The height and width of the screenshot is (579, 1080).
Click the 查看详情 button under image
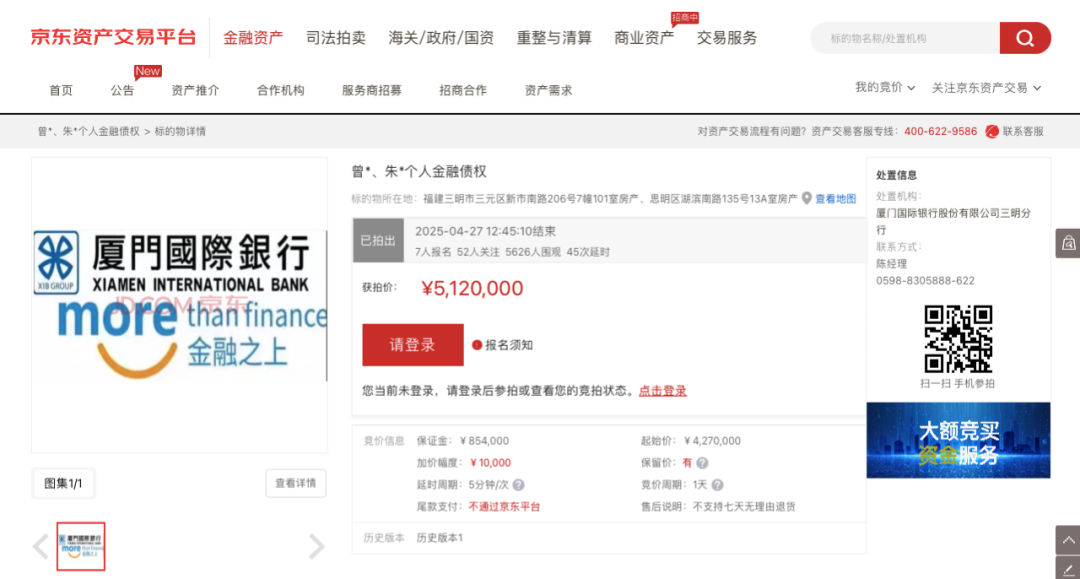click(x=295, y=483)
